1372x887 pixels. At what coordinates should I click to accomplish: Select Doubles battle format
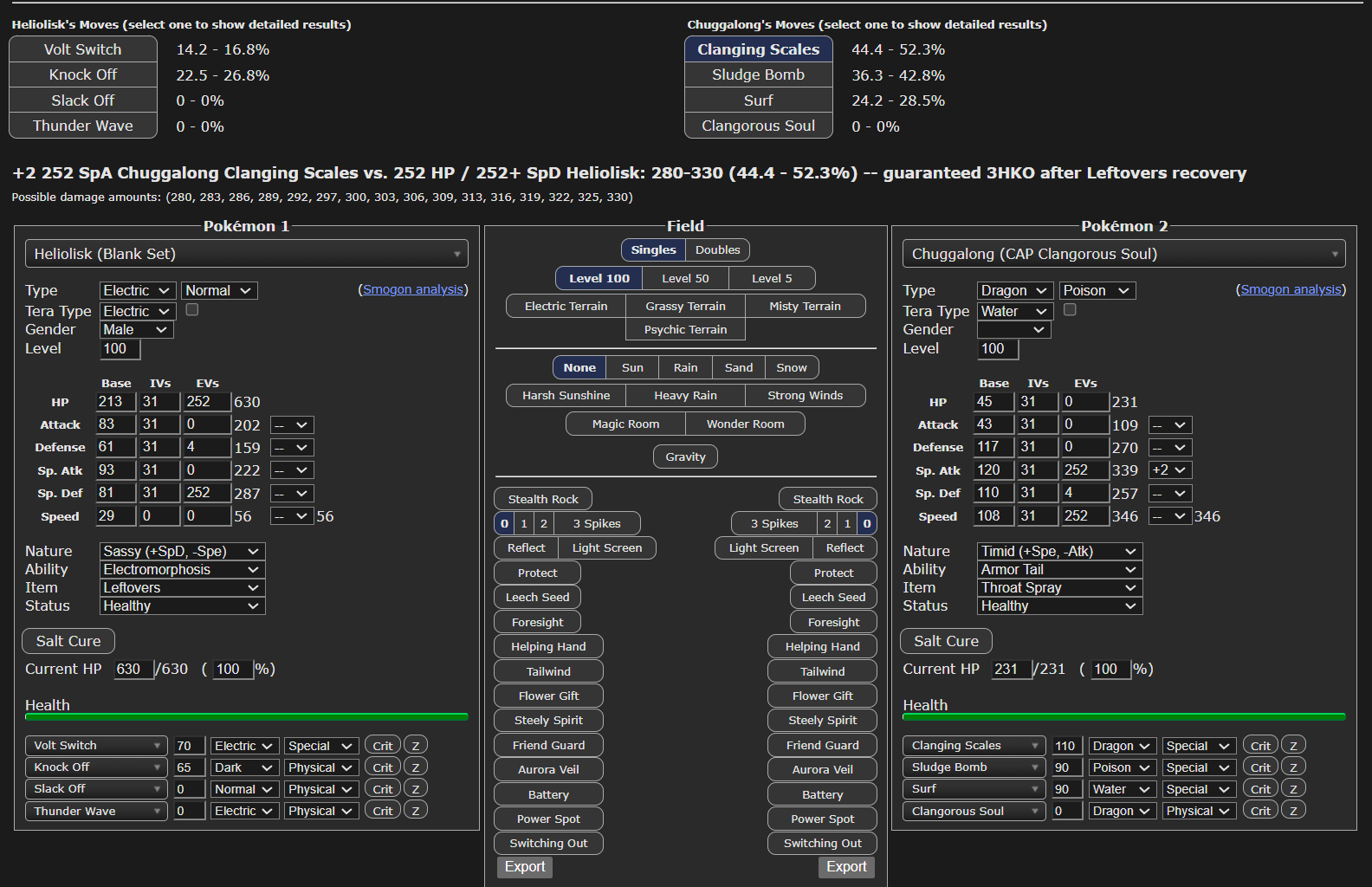pos(717,250)
